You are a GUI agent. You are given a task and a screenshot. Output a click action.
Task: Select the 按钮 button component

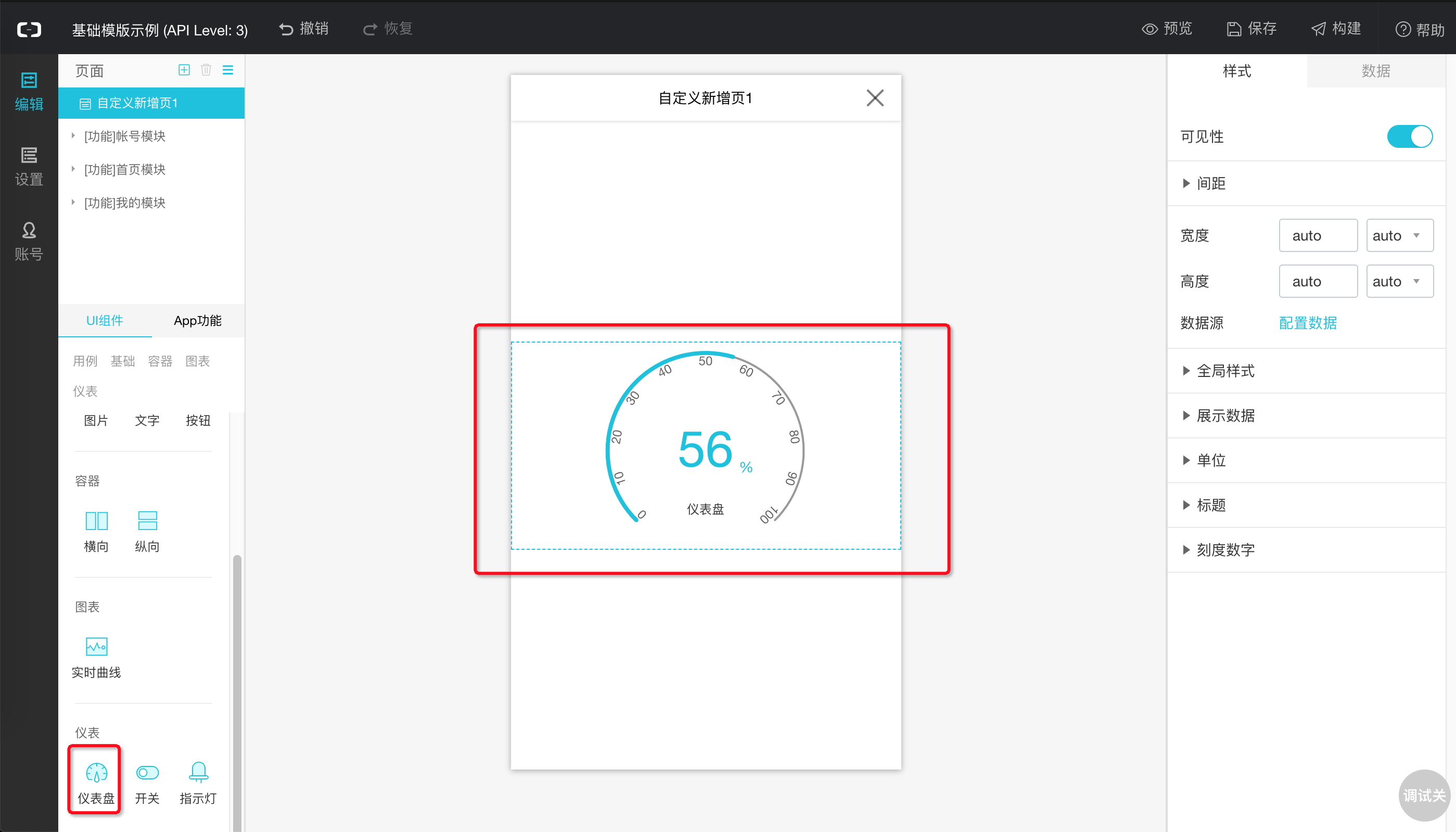click(x=198, y=421)
